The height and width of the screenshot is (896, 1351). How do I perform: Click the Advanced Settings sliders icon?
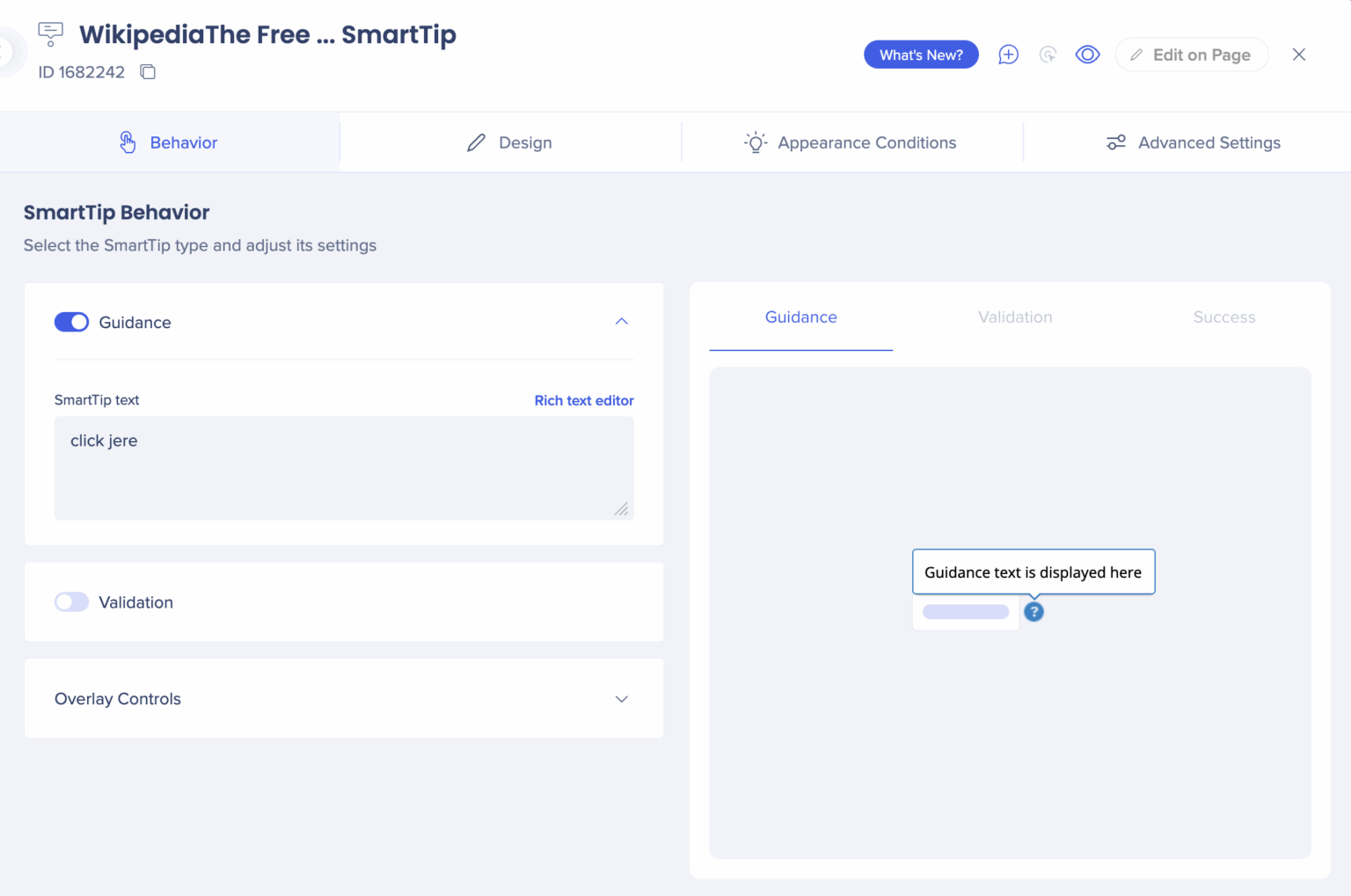[1116, 142]
